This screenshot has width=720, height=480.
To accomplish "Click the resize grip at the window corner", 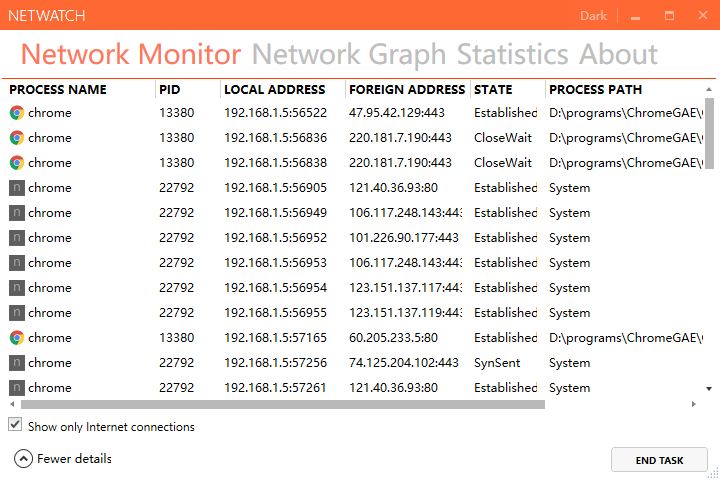I will click(714, 474).
